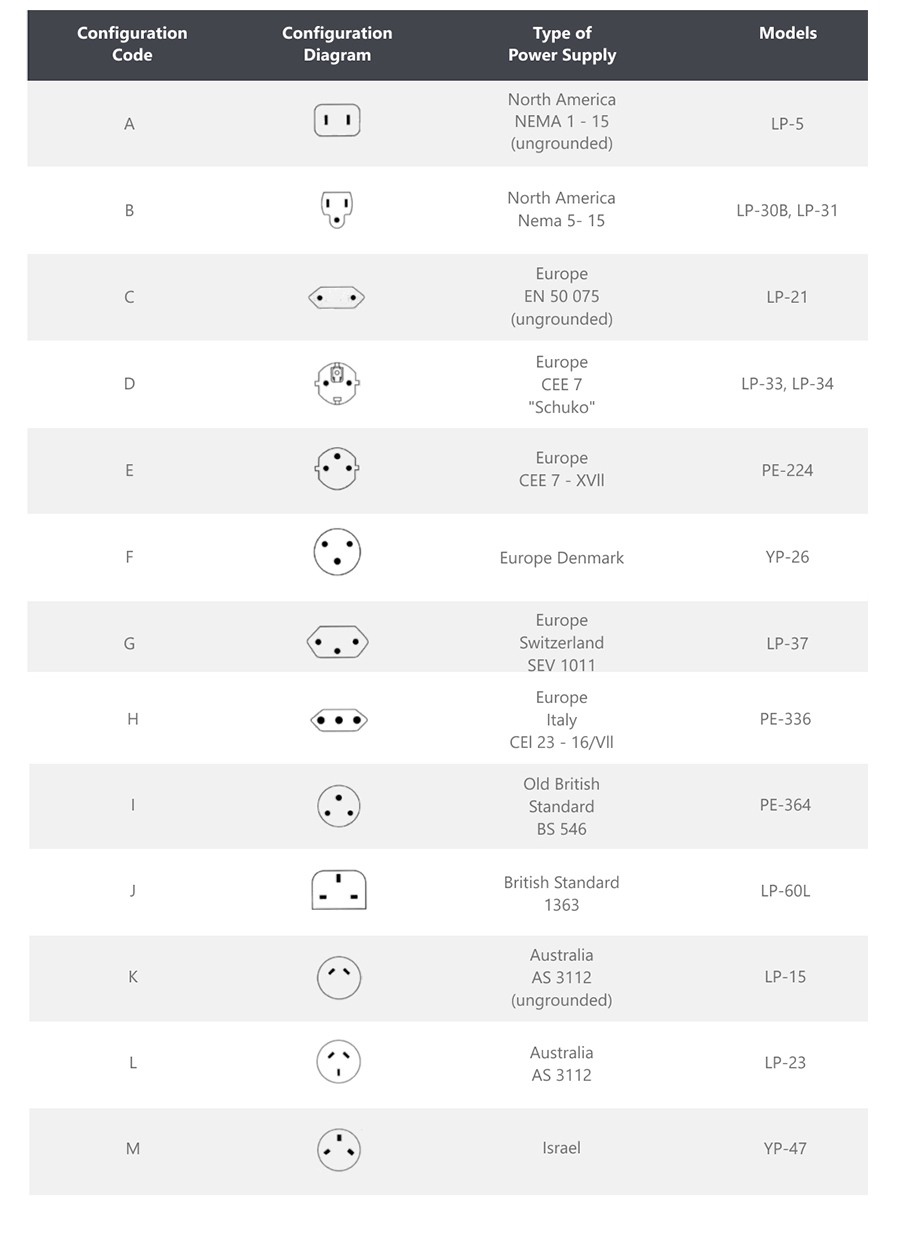Click model PE-224 in row E
Image resolution: width=900 pixels, height=1237 pixels.
point(788,470)
